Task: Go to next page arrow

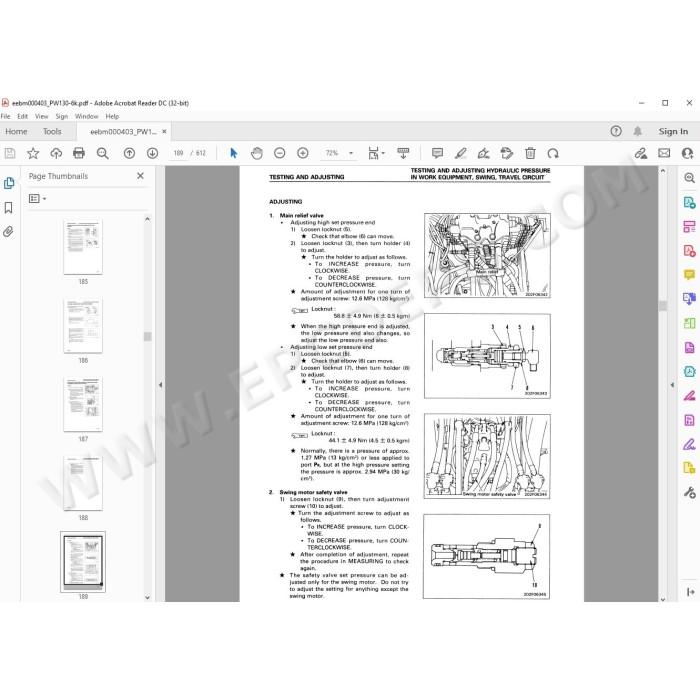Action: pyautogui.click(x=153, y=154)
